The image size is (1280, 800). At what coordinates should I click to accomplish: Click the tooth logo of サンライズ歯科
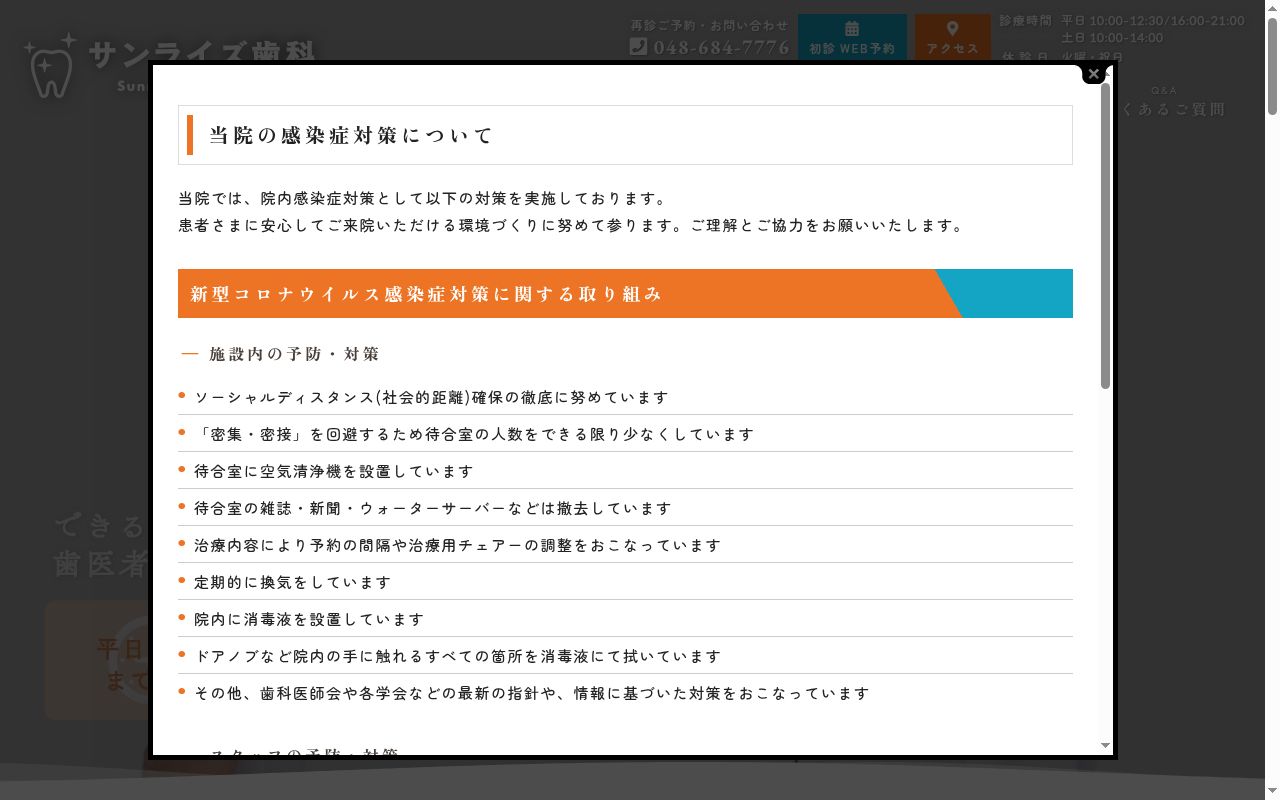click(51, 67)
